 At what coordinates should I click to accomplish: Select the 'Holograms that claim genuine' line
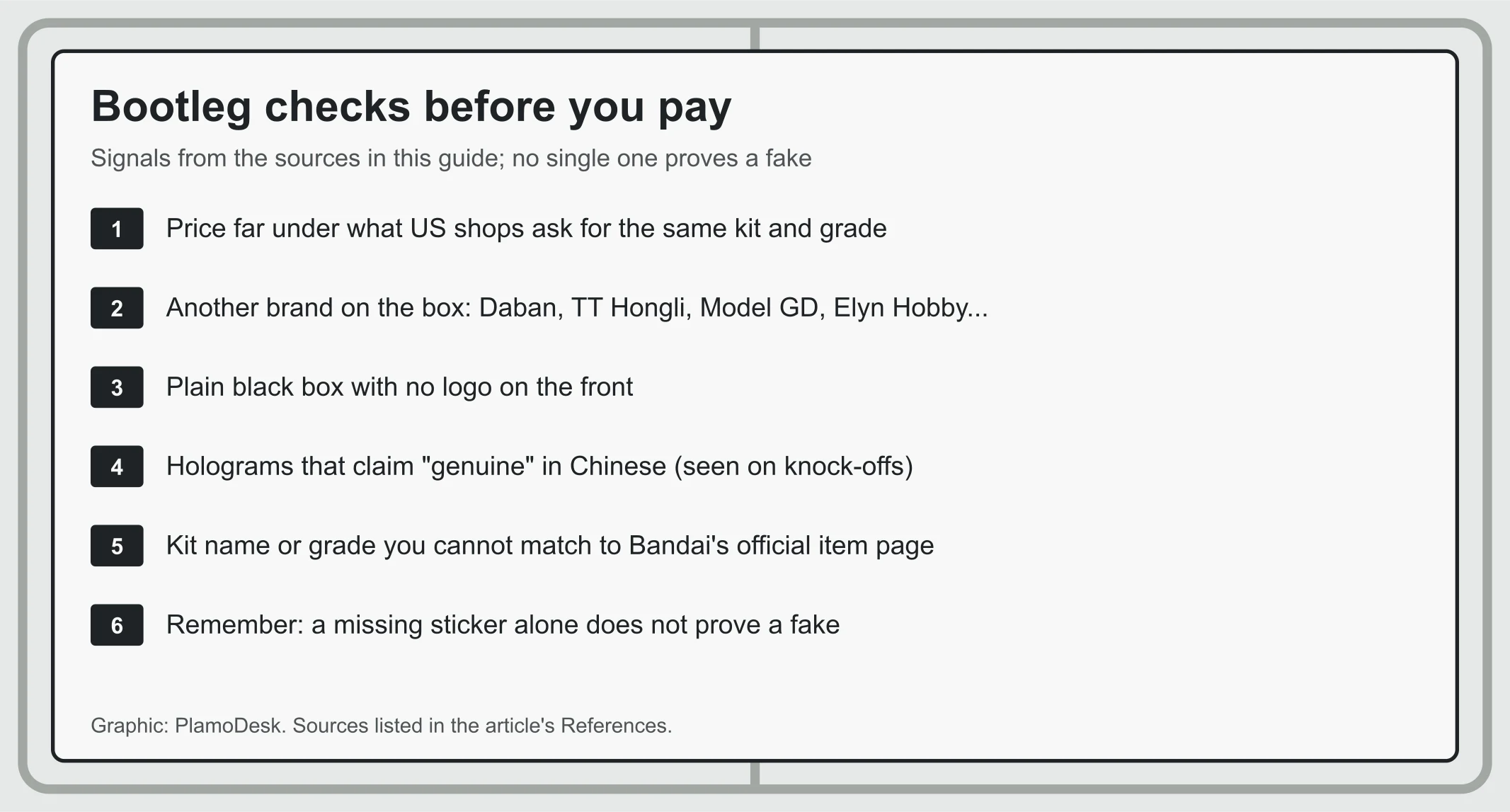(x=539, y=467)
